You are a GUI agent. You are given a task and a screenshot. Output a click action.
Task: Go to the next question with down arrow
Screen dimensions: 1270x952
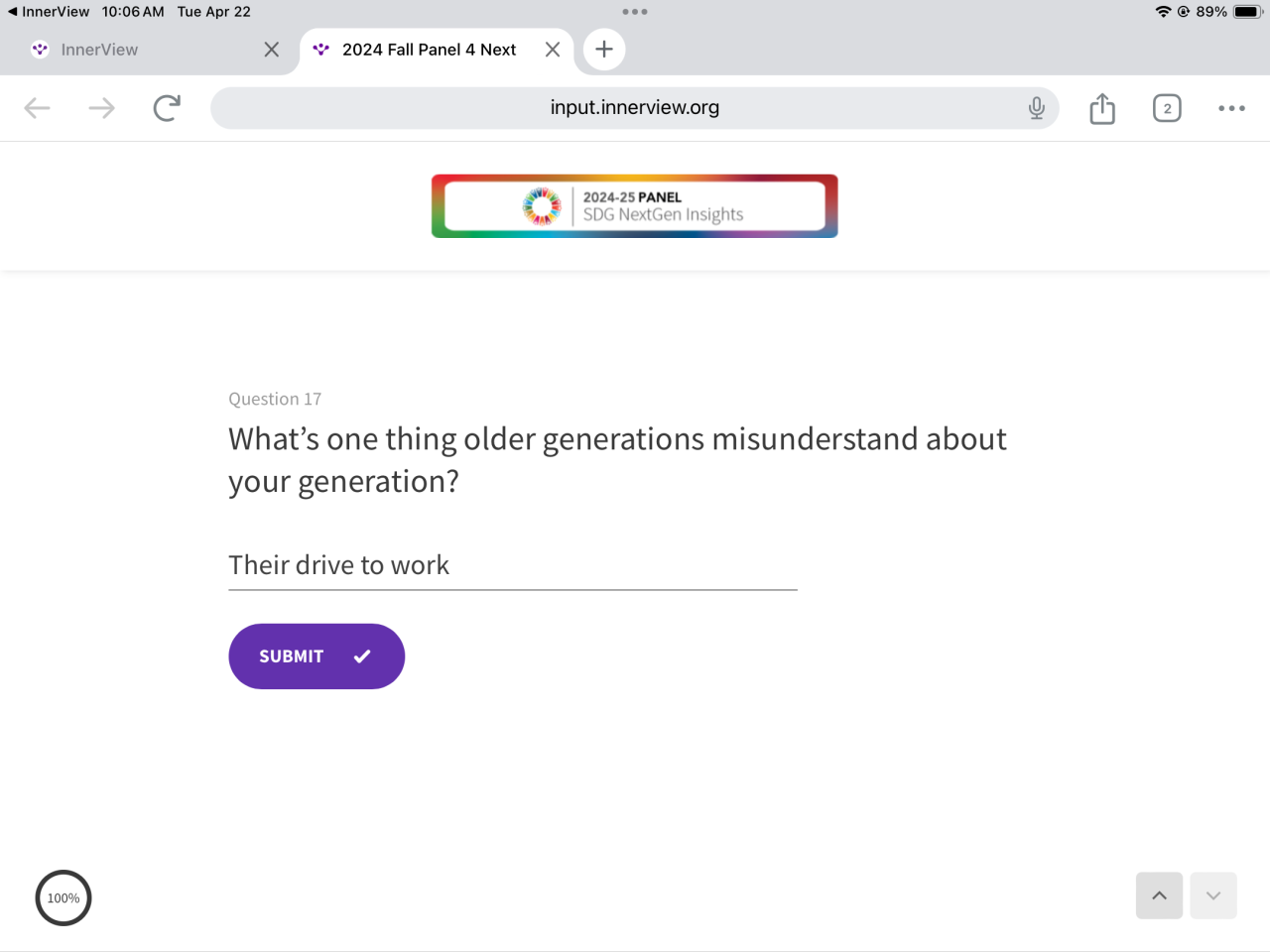click(x=1212, y=895)
